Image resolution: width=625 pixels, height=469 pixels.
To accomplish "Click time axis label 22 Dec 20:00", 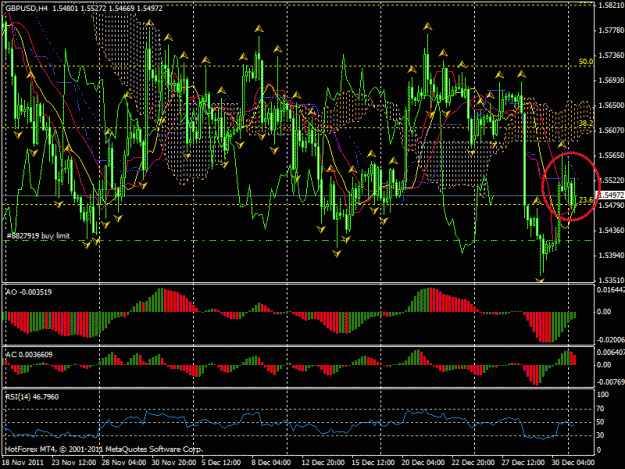I will click(473, 463).
